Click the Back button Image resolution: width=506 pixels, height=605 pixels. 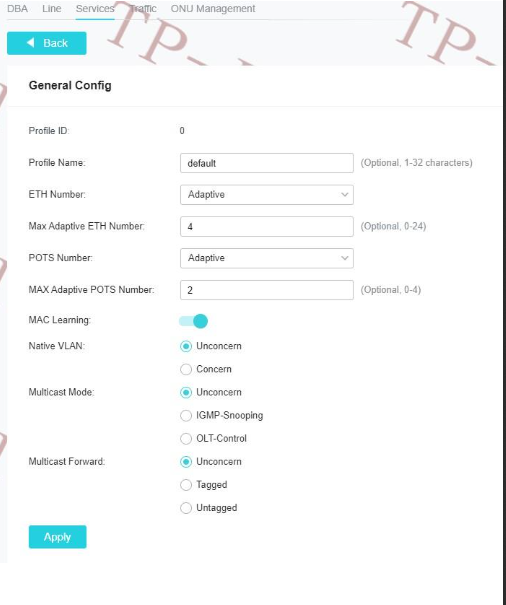(47, 43)
